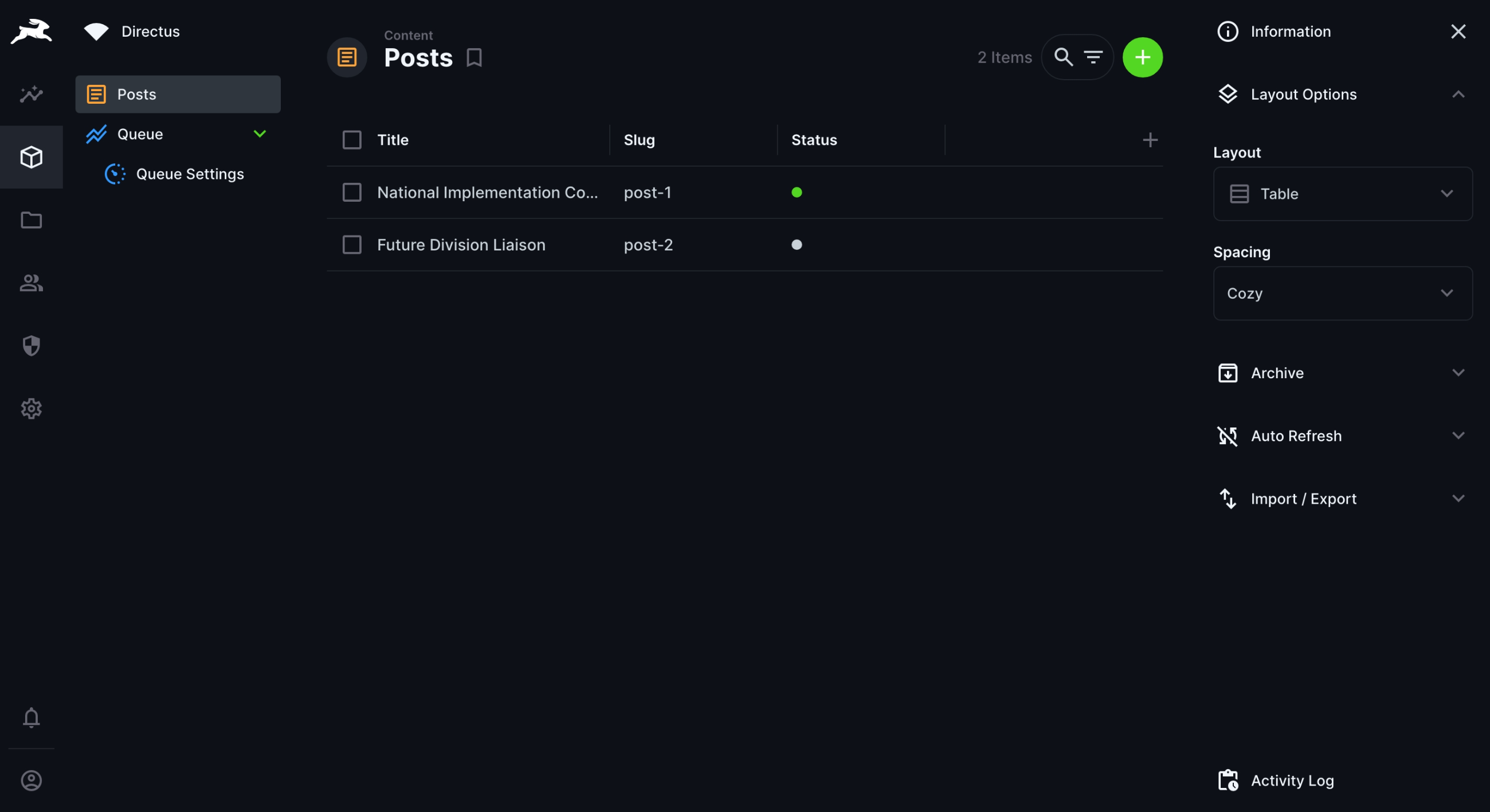1490x812 pixels.
Task: Open the Activity Log
Action: [x=1292, y=780]
